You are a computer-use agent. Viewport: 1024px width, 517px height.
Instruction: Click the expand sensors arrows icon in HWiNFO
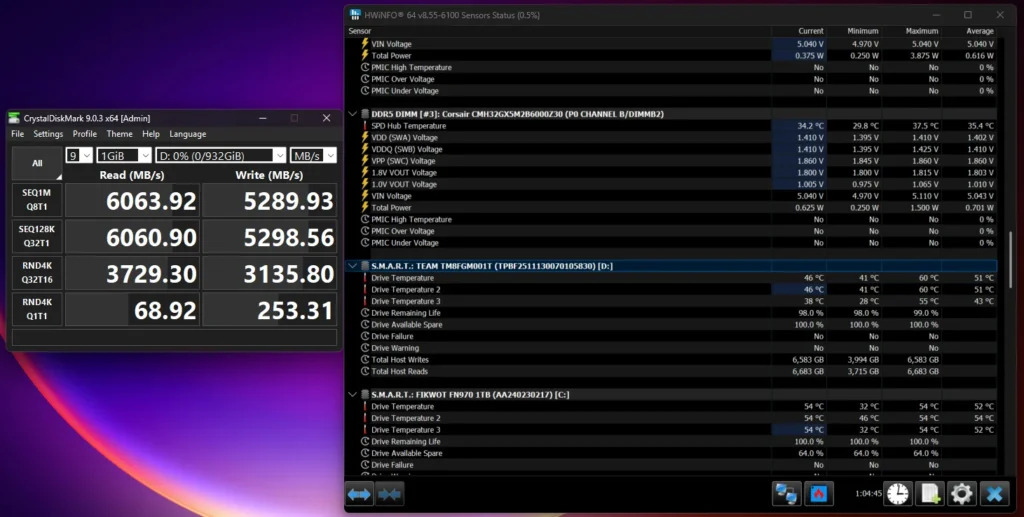[x=359, y=494]
